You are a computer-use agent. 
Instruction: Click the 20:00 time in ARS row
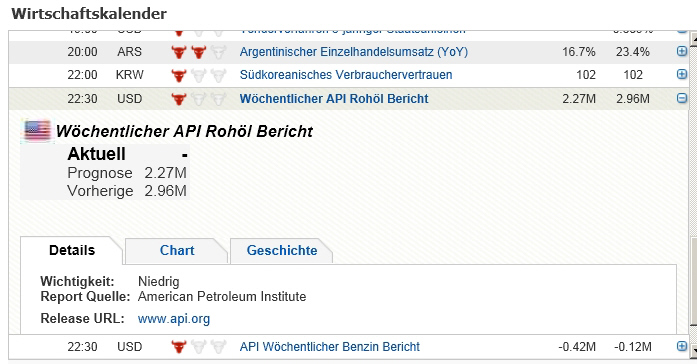click(82, 52)
